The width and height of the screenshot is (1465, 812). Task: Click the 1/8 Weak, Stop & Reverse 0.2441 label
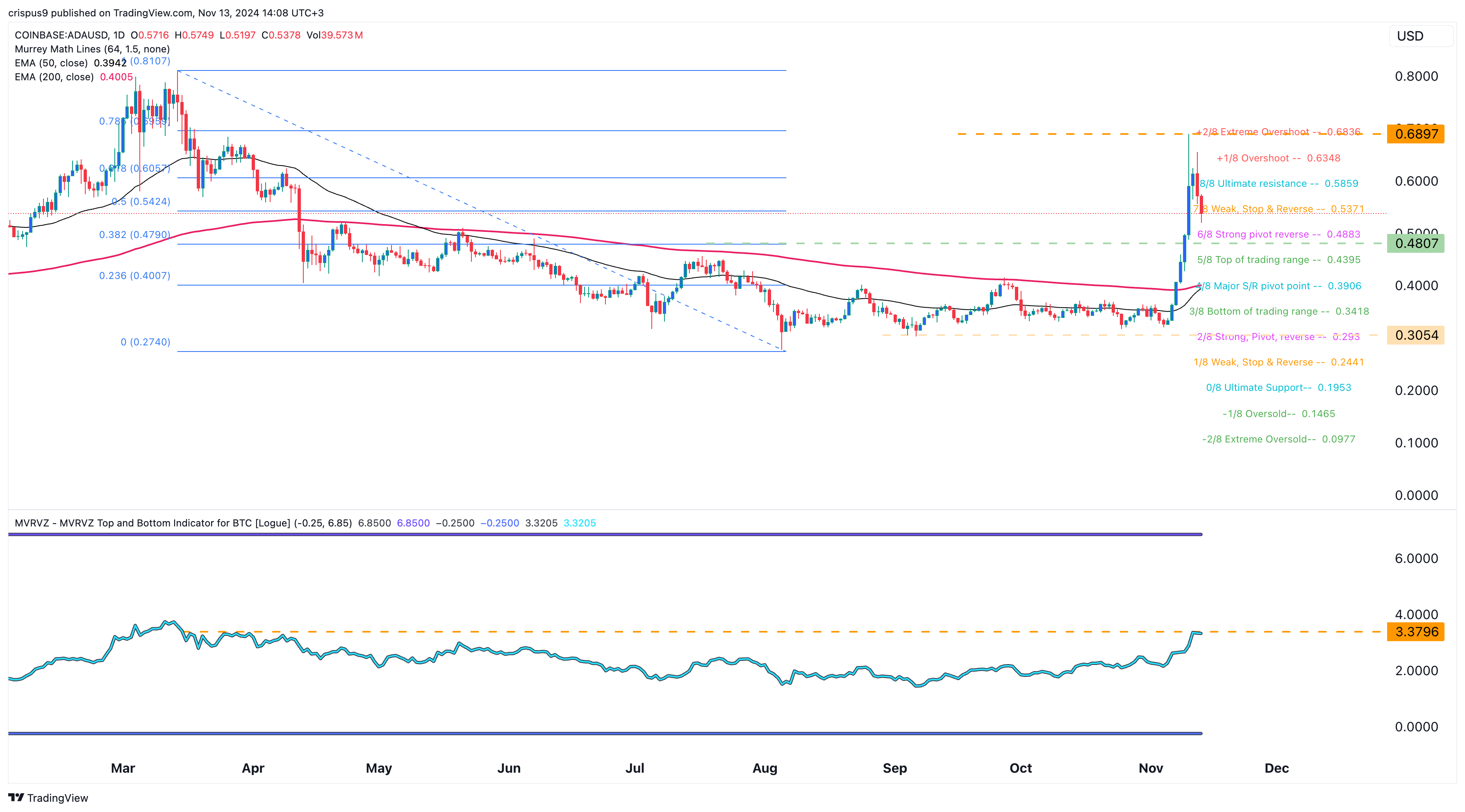tap(1278, 362)
